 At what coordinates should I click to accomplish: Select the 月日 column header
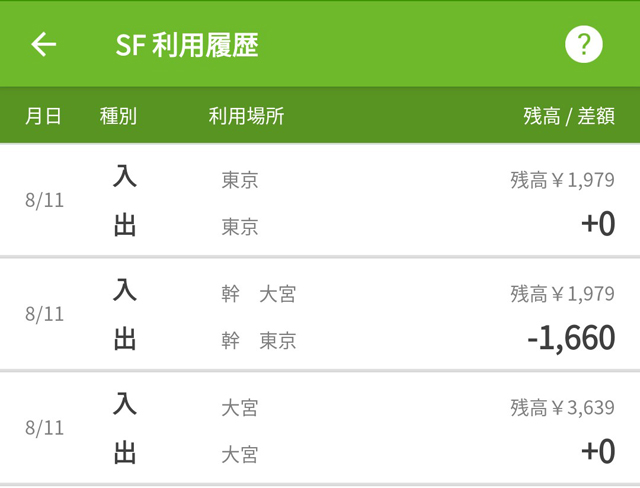[43, 116]
